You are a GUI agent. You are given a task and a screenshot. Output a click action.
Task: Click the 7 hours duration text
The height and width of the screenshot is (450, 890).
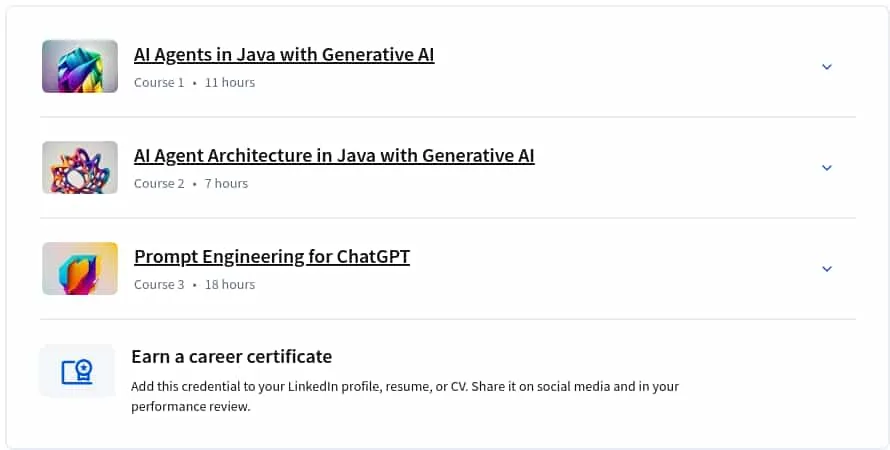tap(226, 183)
